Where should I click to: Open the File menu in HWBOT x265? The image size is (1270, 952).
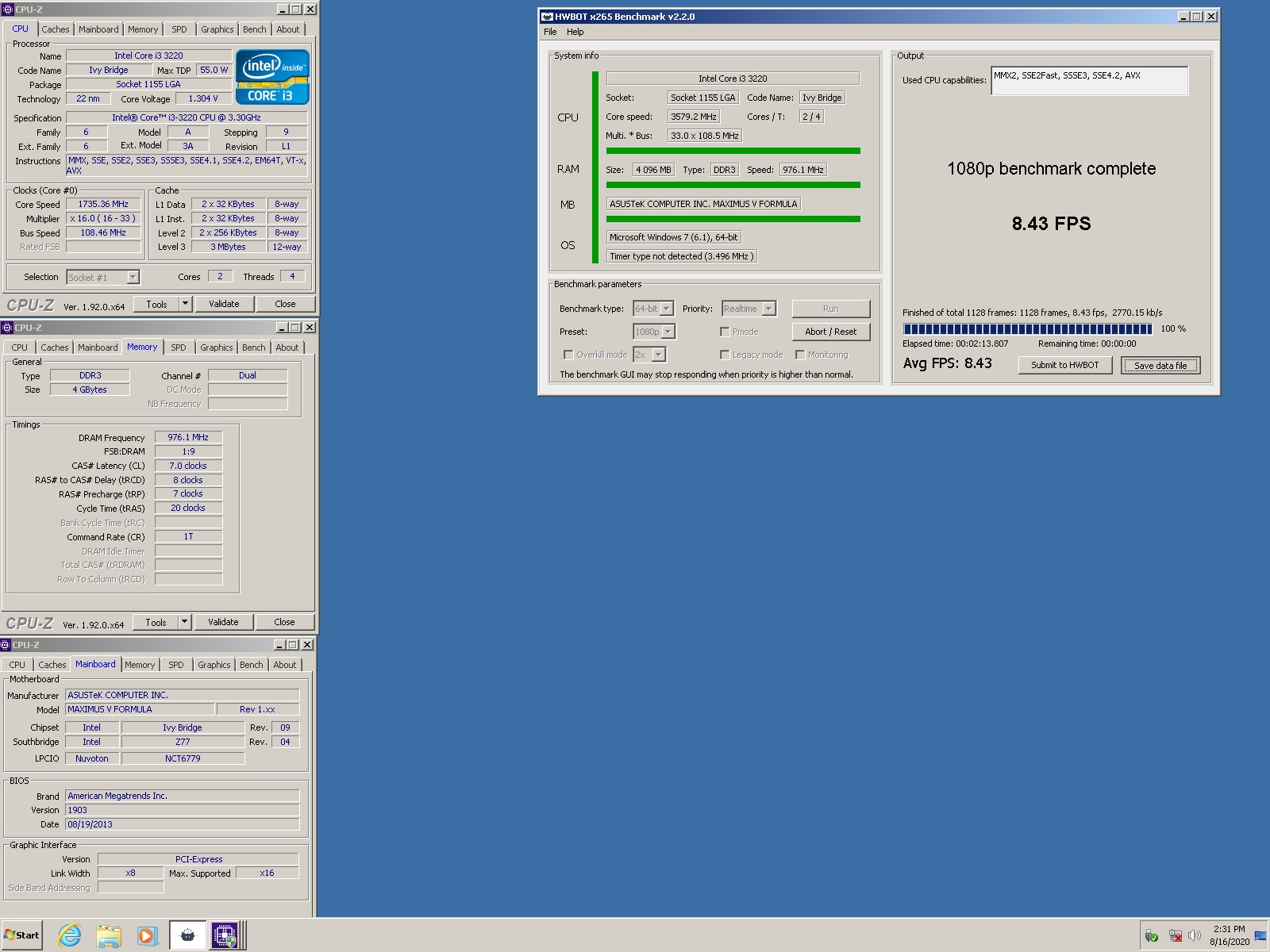tap(550, 32)
